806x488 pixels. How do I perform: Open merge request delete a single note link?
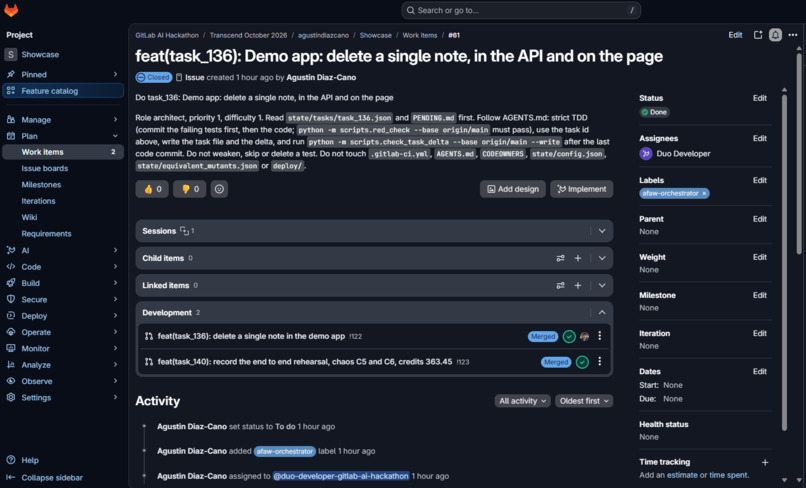pyautogui.click(x=251, y=336)
